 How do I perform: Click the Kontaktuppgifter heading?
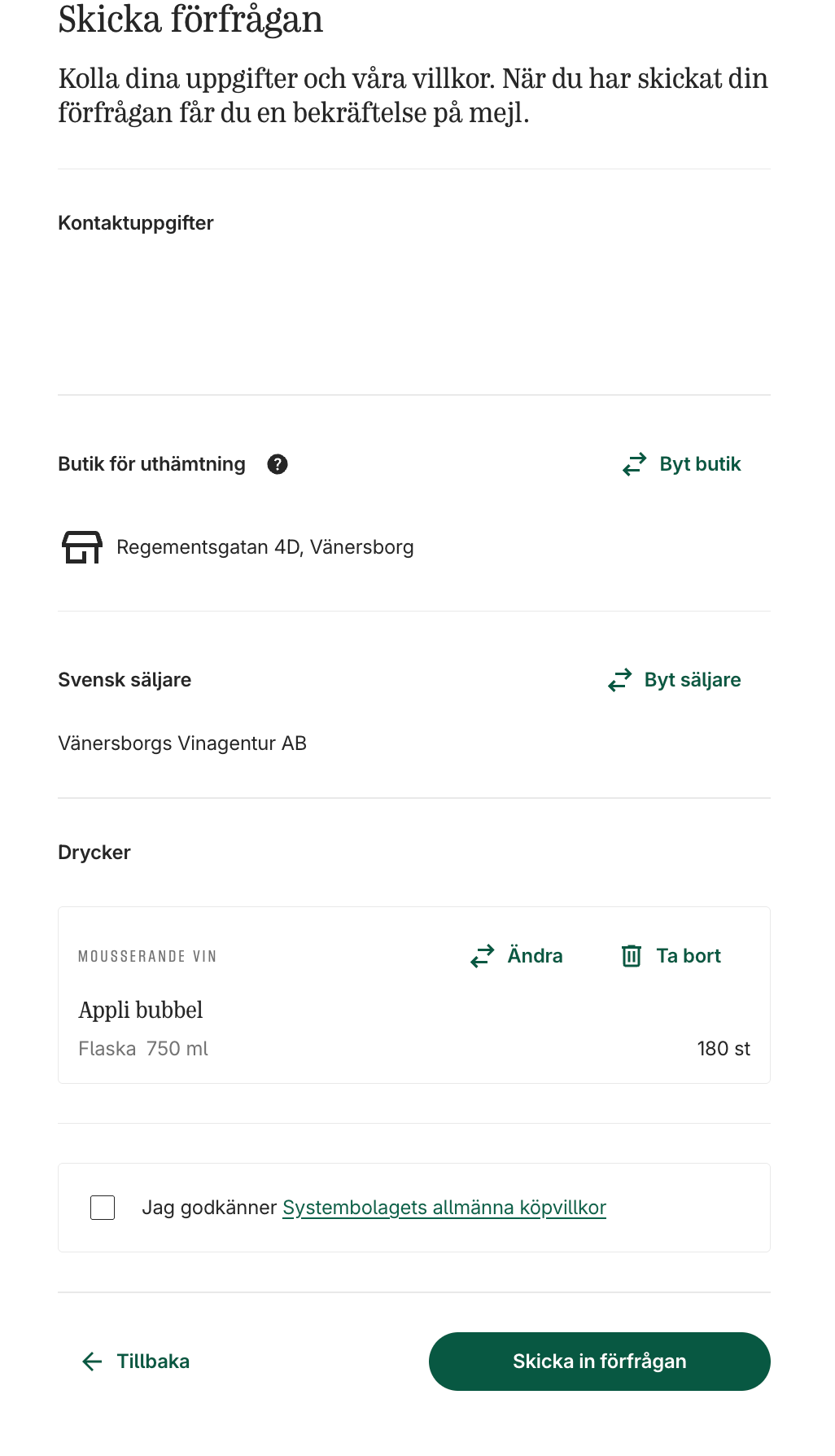[x=136, y=223]
